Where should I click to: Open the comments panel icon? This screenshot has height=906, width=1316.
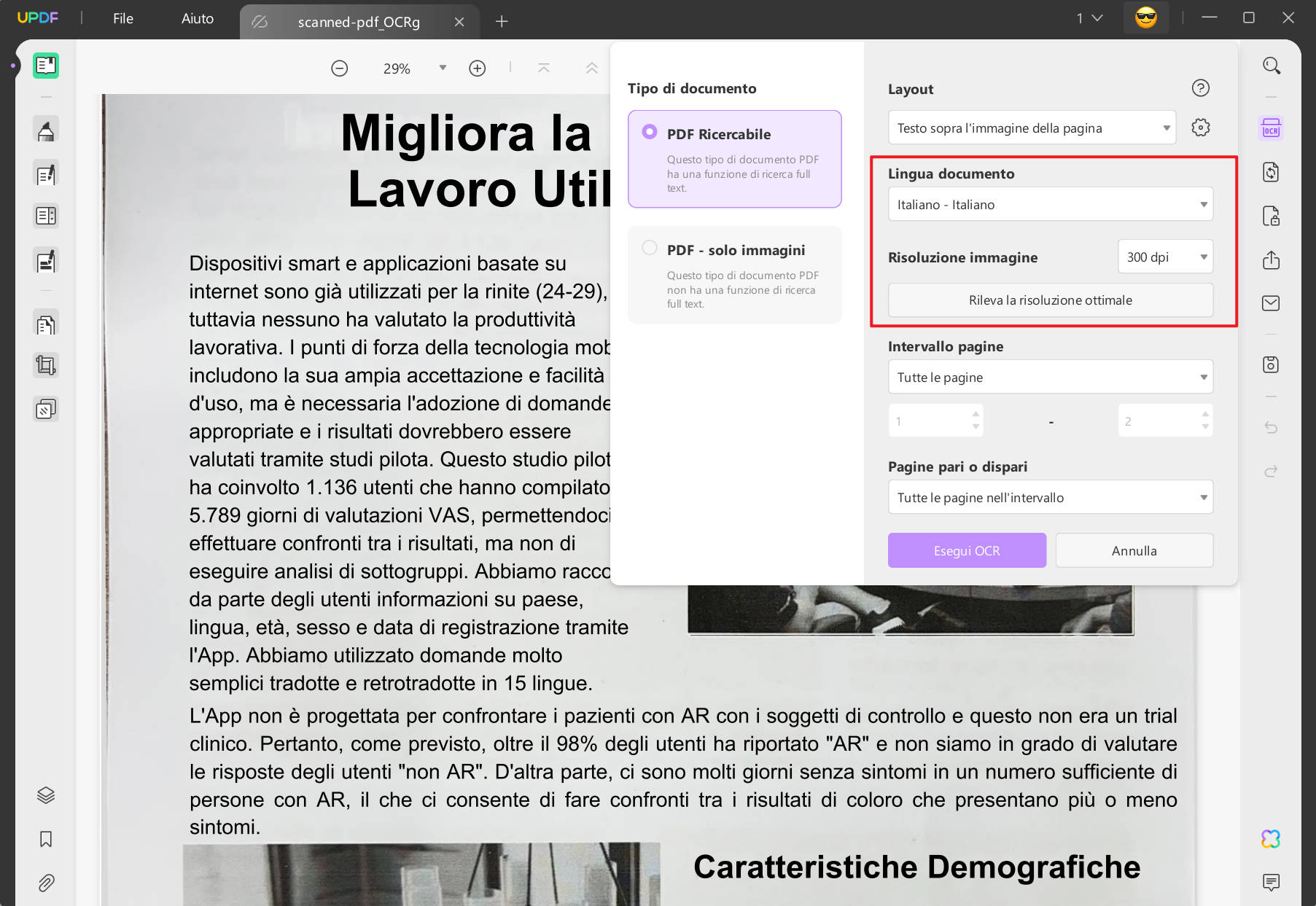[1272, 883]
